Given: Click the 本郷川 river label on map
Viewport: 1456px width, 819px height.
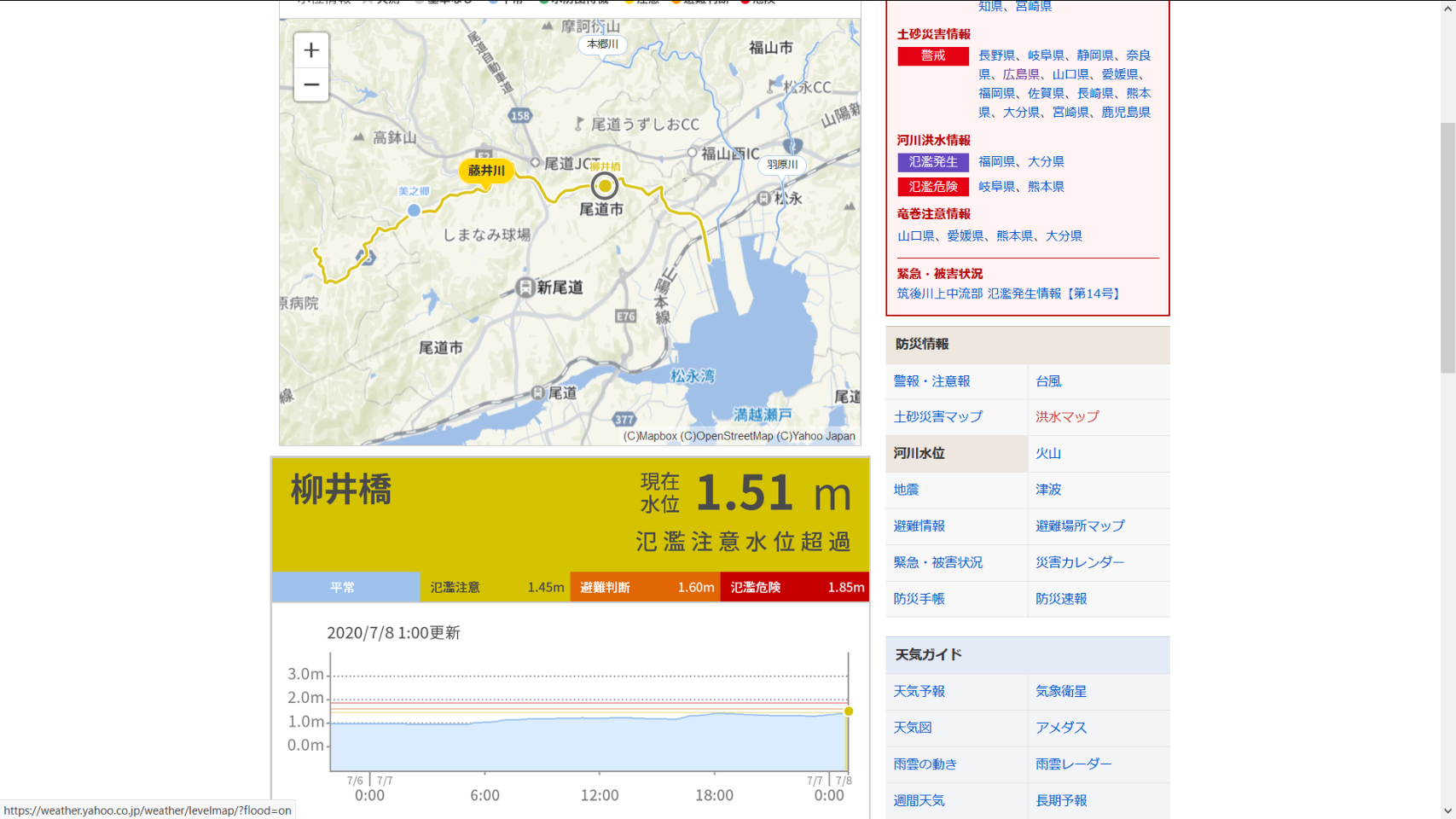Looking at the screenshot, I should pos(602,44).
